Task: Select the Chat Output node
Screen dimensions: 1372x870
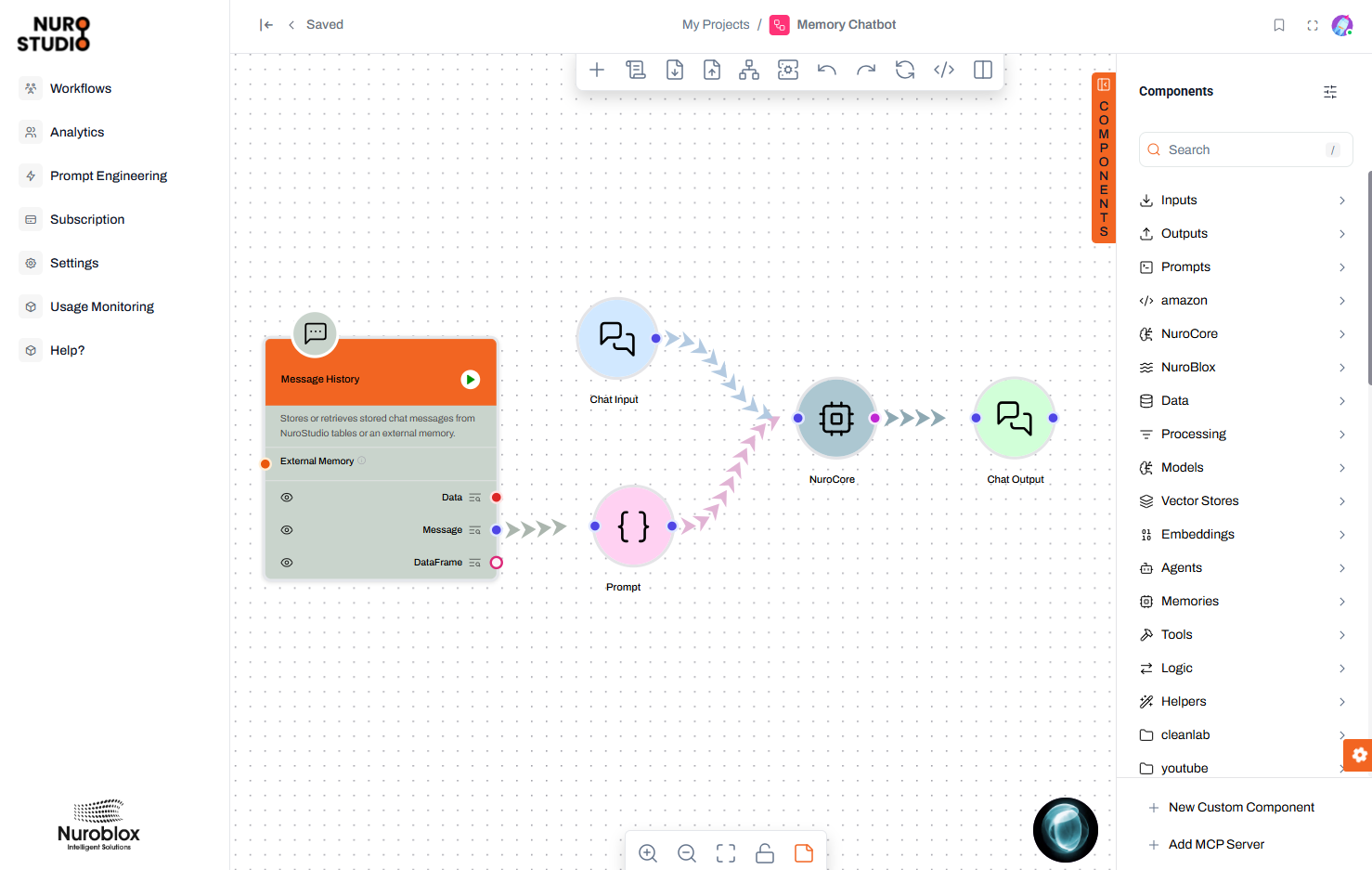Action: tap(1015, 419)
